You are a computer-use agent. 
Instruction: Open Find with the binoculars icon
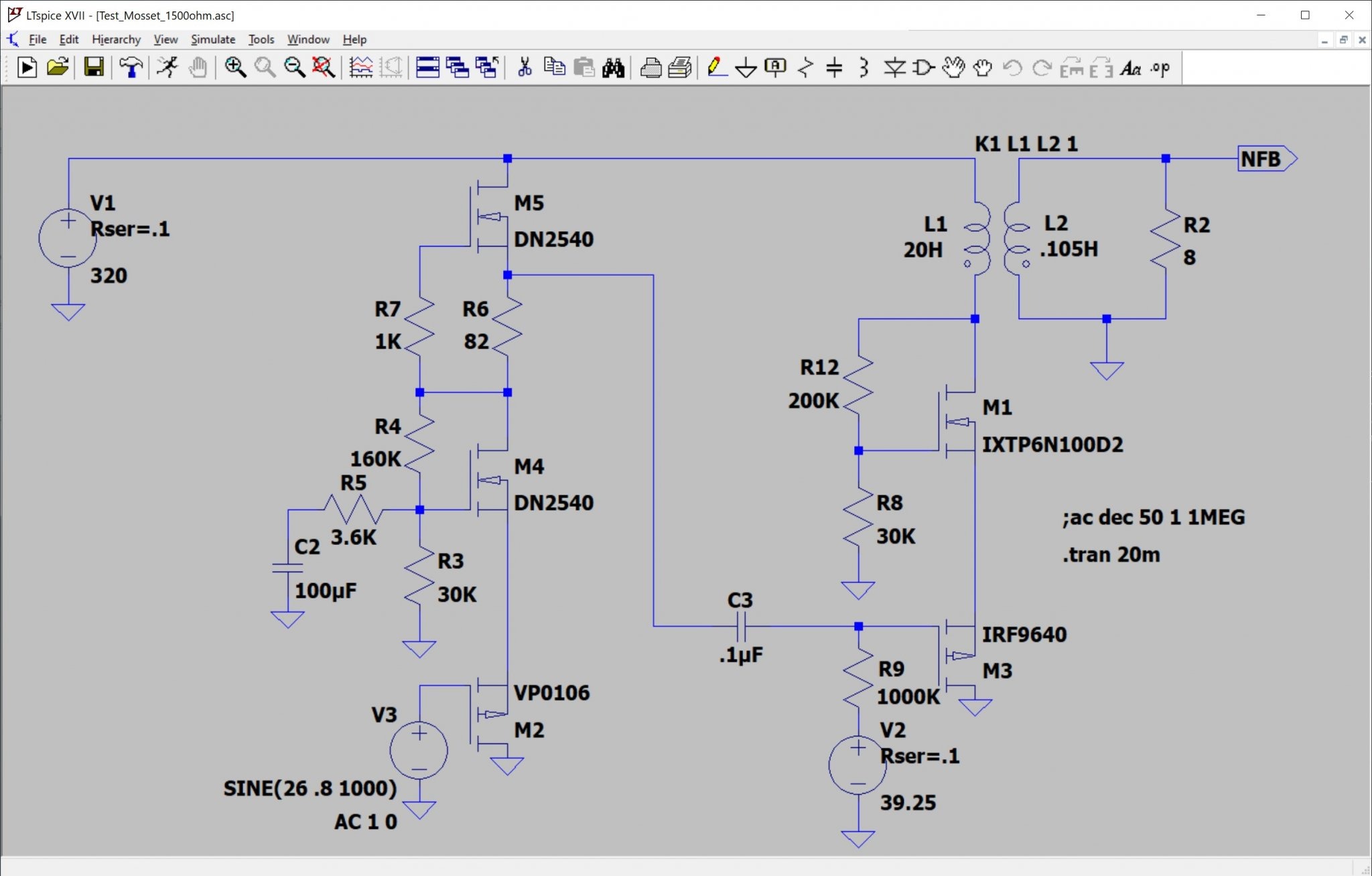coord(613,68)
